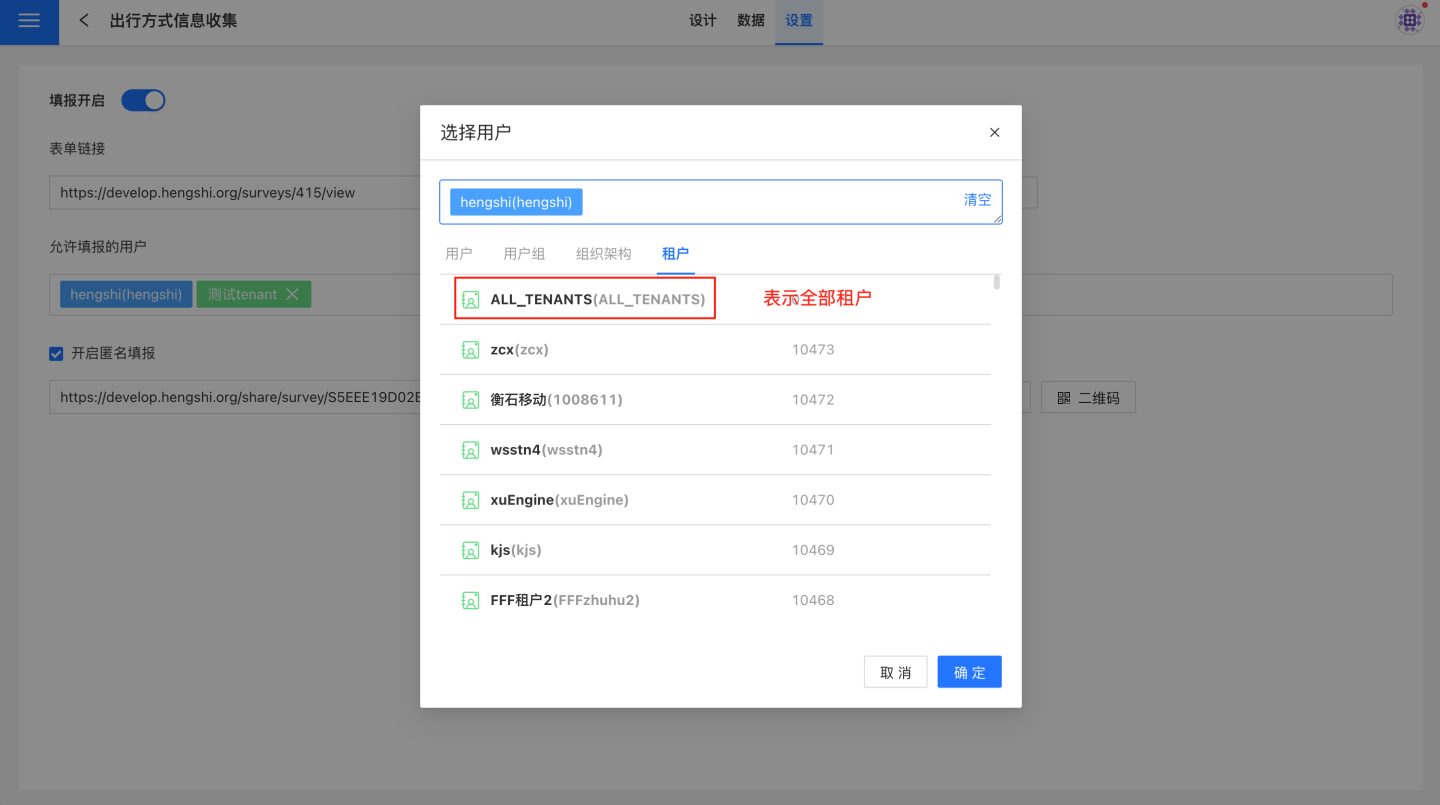The image size is (1440, 805).
Task: Switch to the 组织架构 tab
Action: [603, 254]
